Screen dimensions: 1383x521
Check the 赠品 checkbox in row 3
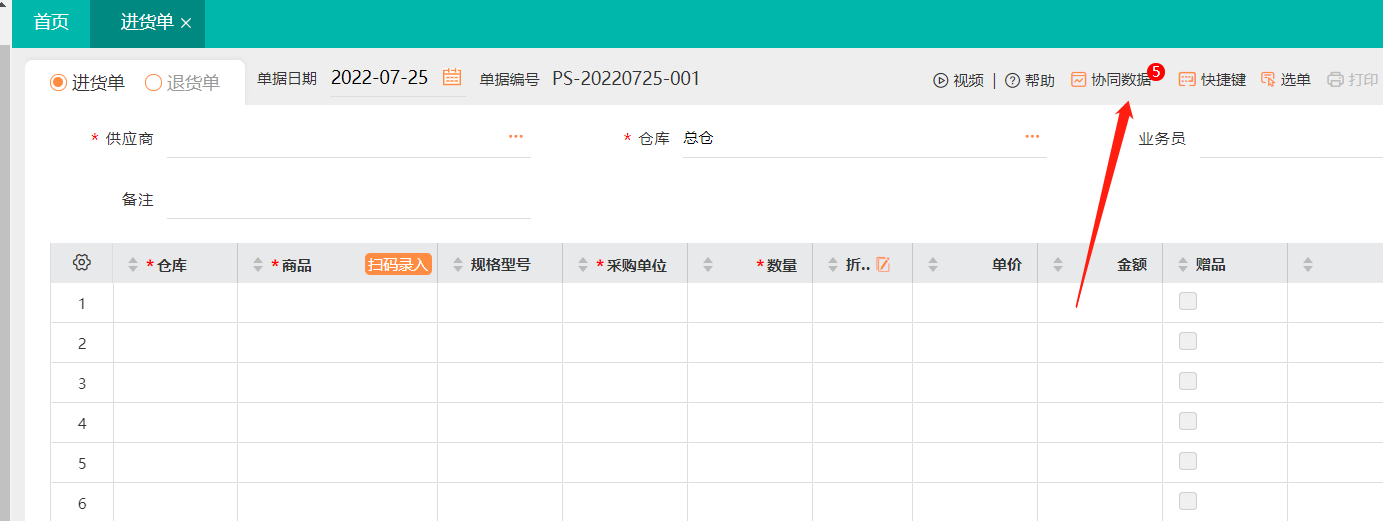[1188, 381]
